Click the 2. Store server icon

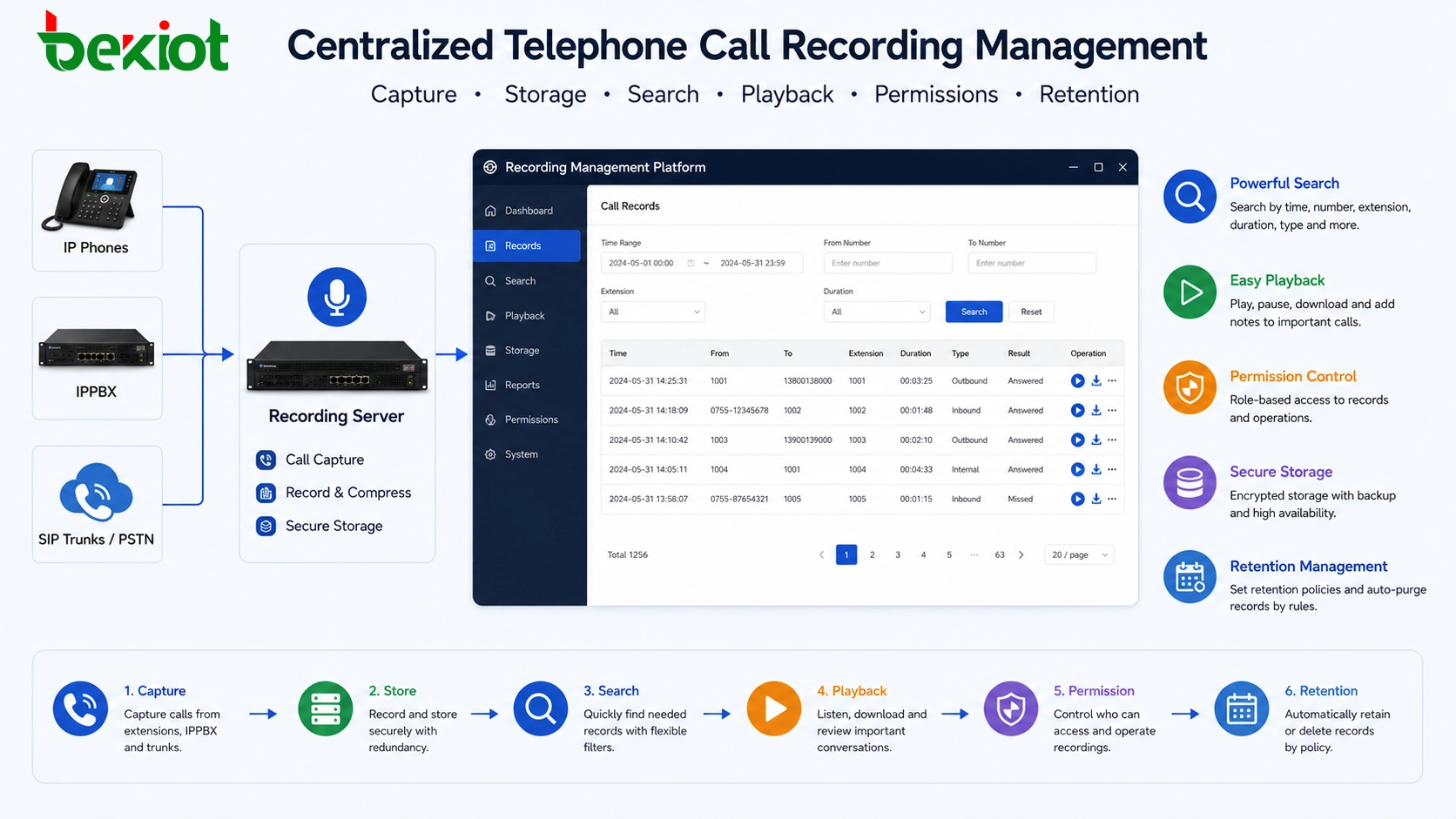[325, 708]
